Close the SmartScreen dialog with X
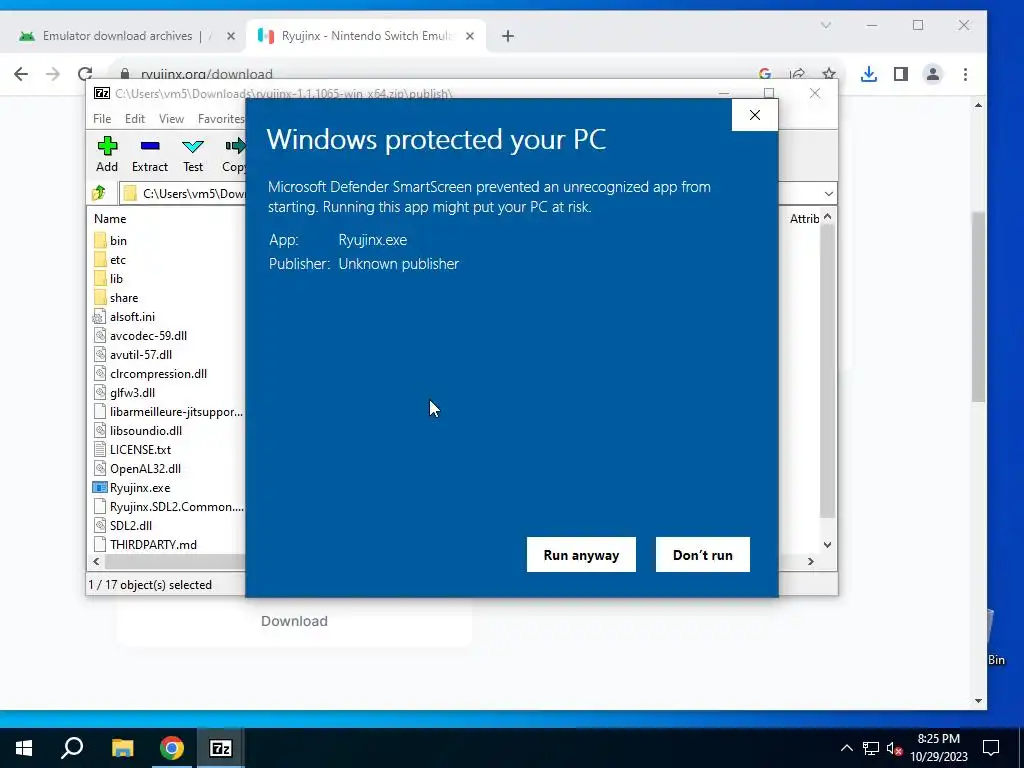The image size is (1024, 768). (x=754, y=115)
